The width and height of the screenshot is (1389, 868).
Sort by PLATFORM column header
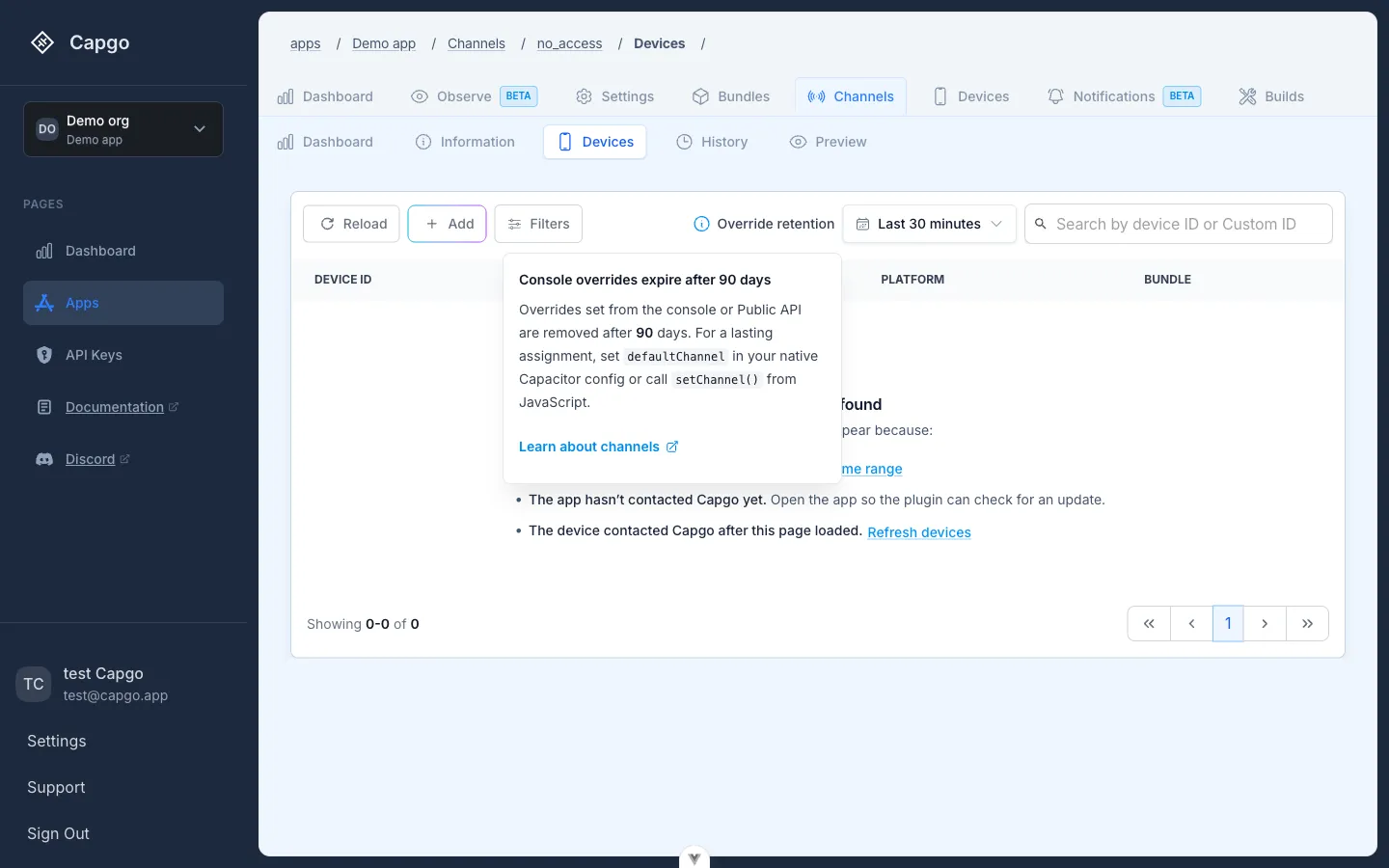[912, 280]
